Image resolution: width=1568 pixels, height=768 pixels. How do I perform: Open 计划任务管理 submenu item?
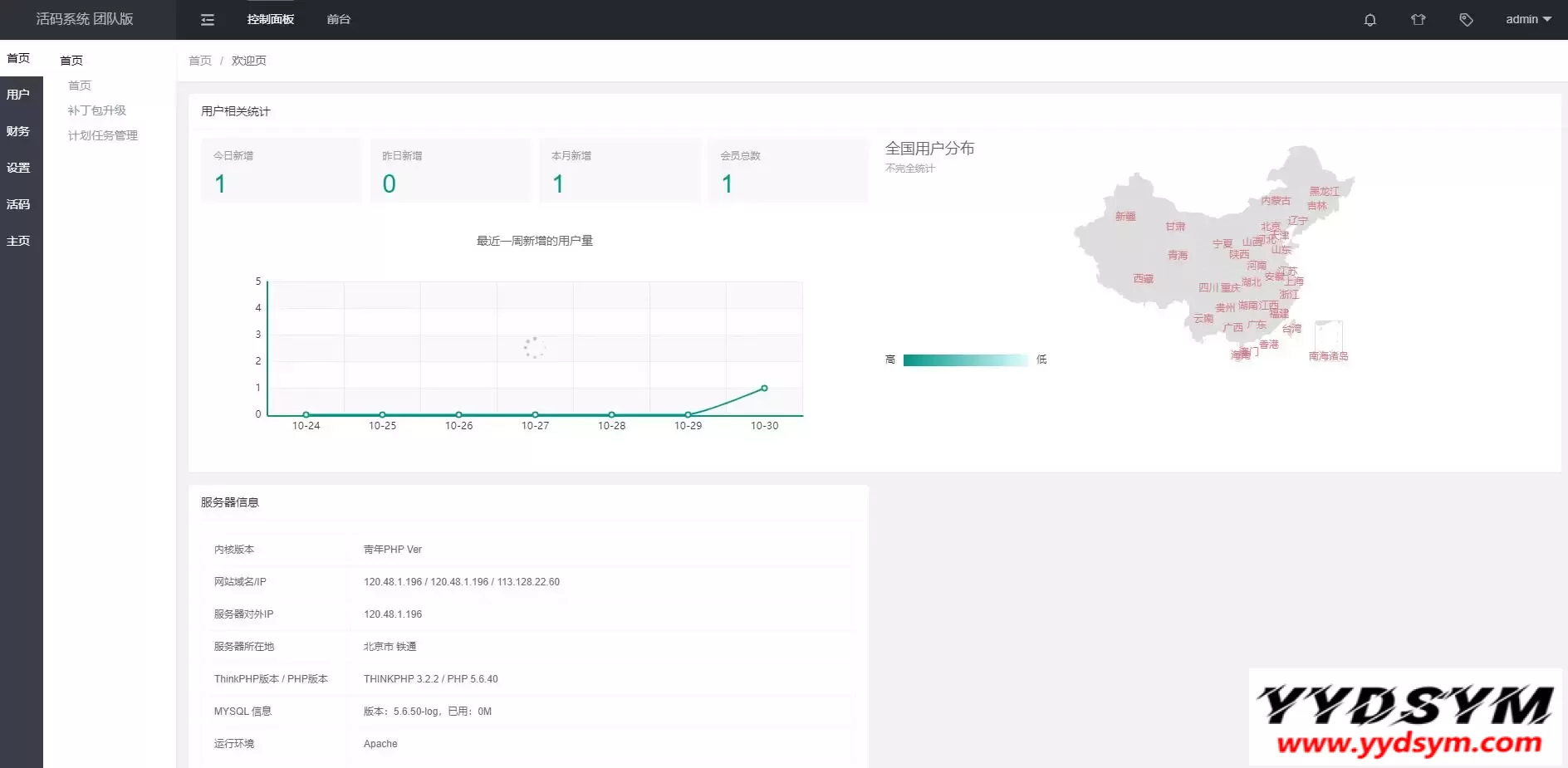click(x=103, y=135)
